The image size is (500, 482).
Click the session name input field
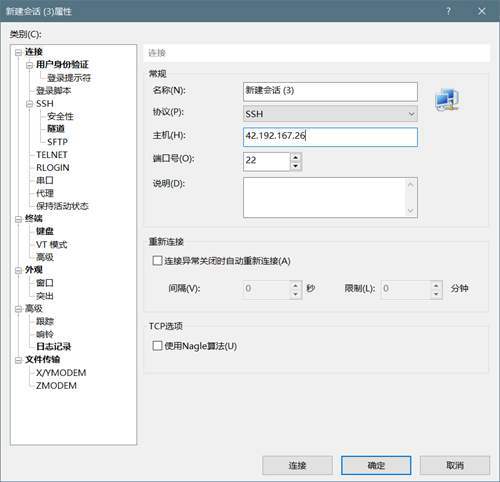point(330,91)
